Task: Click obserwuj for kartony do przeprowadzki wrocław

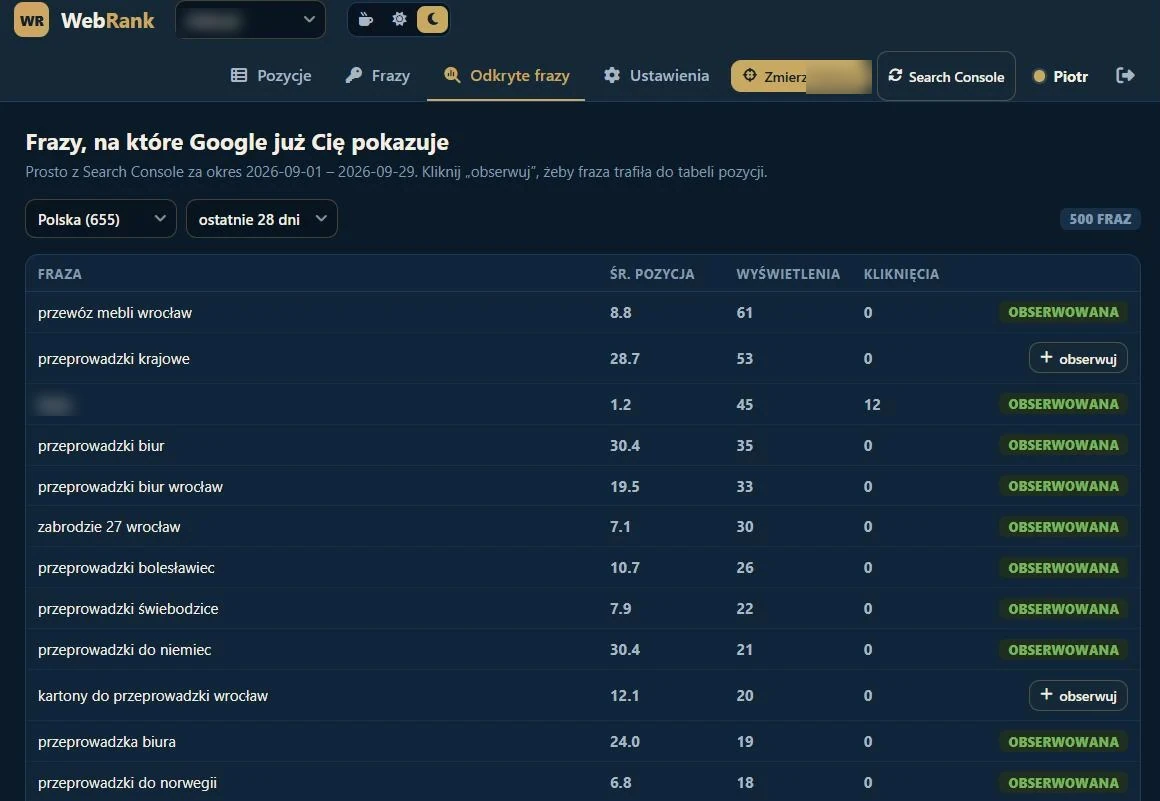Action: (x=1078, y=695)
